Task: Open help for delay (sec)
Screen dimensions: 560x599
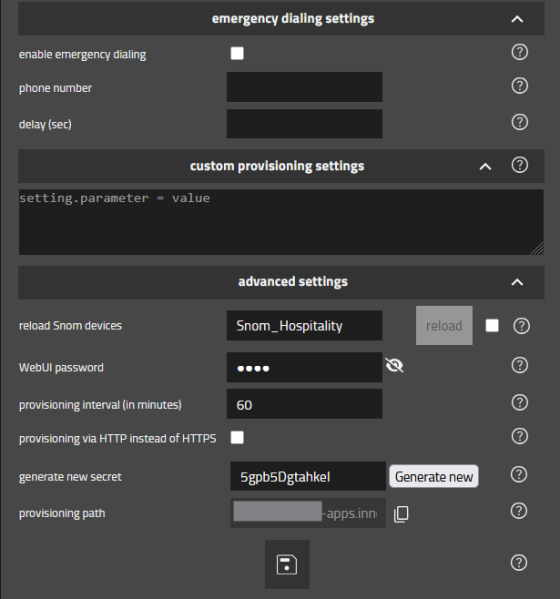Action: click(x=520, y=122)
